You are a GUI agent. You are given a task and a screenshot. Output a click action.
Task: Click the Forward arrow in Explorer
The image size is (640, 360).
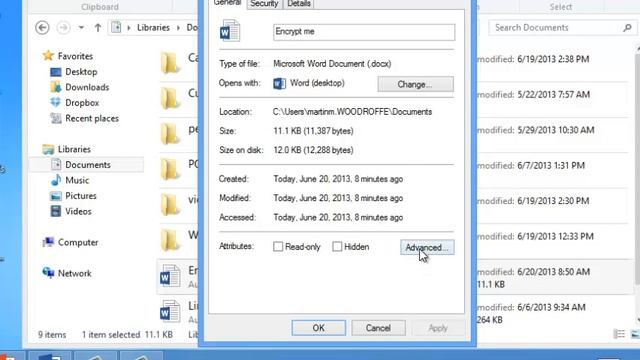click(x=63, y=28)
